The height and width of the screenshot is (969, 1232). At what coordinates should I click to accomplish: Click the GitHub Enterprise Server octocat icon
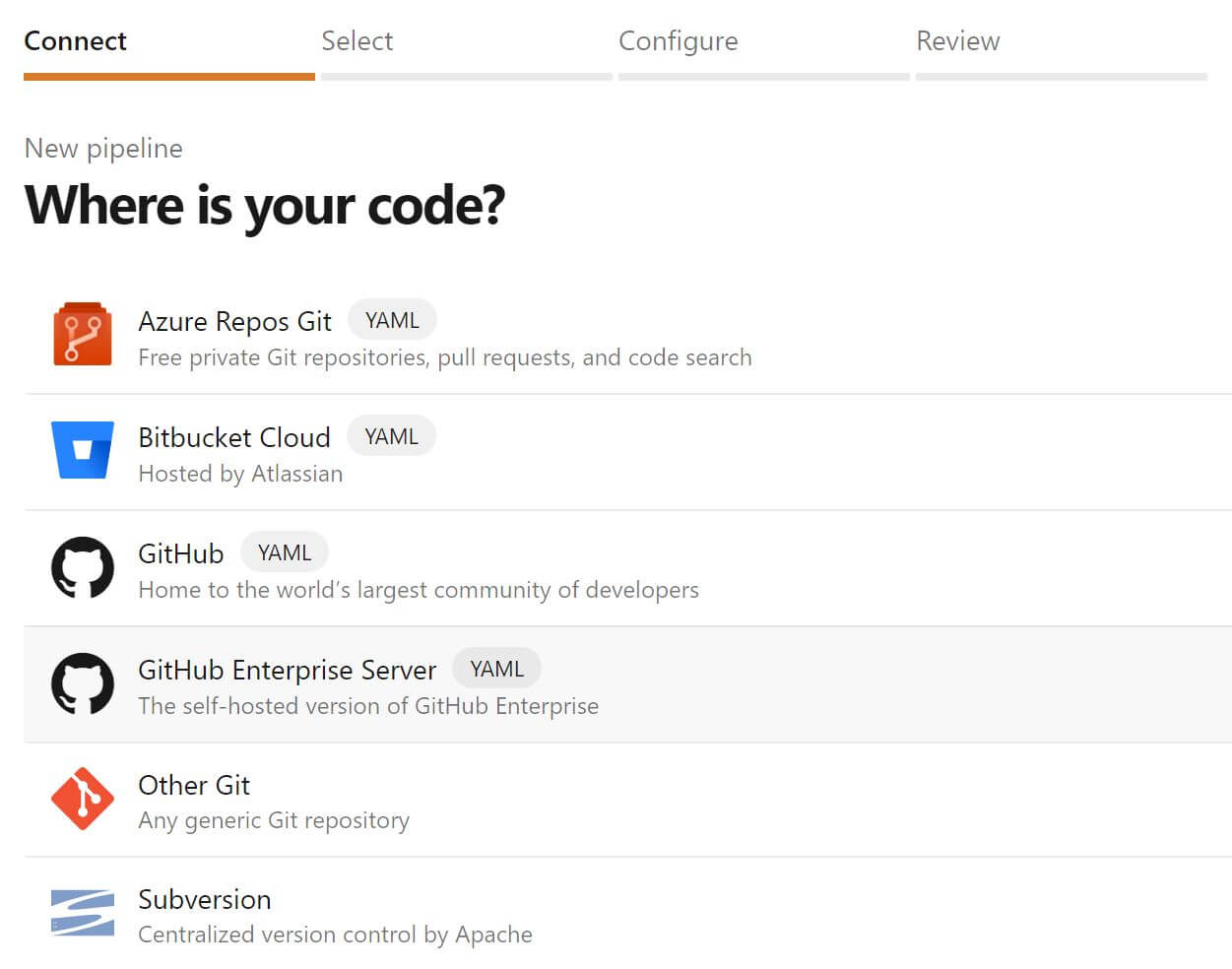pyautogui.click(x=83, y=683)
